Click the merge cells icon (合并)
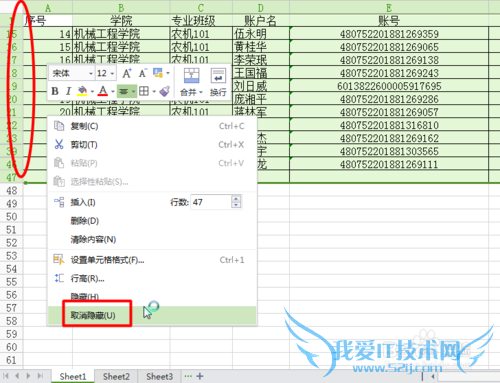This screenshot has width=500, height=383. [191, 76]
